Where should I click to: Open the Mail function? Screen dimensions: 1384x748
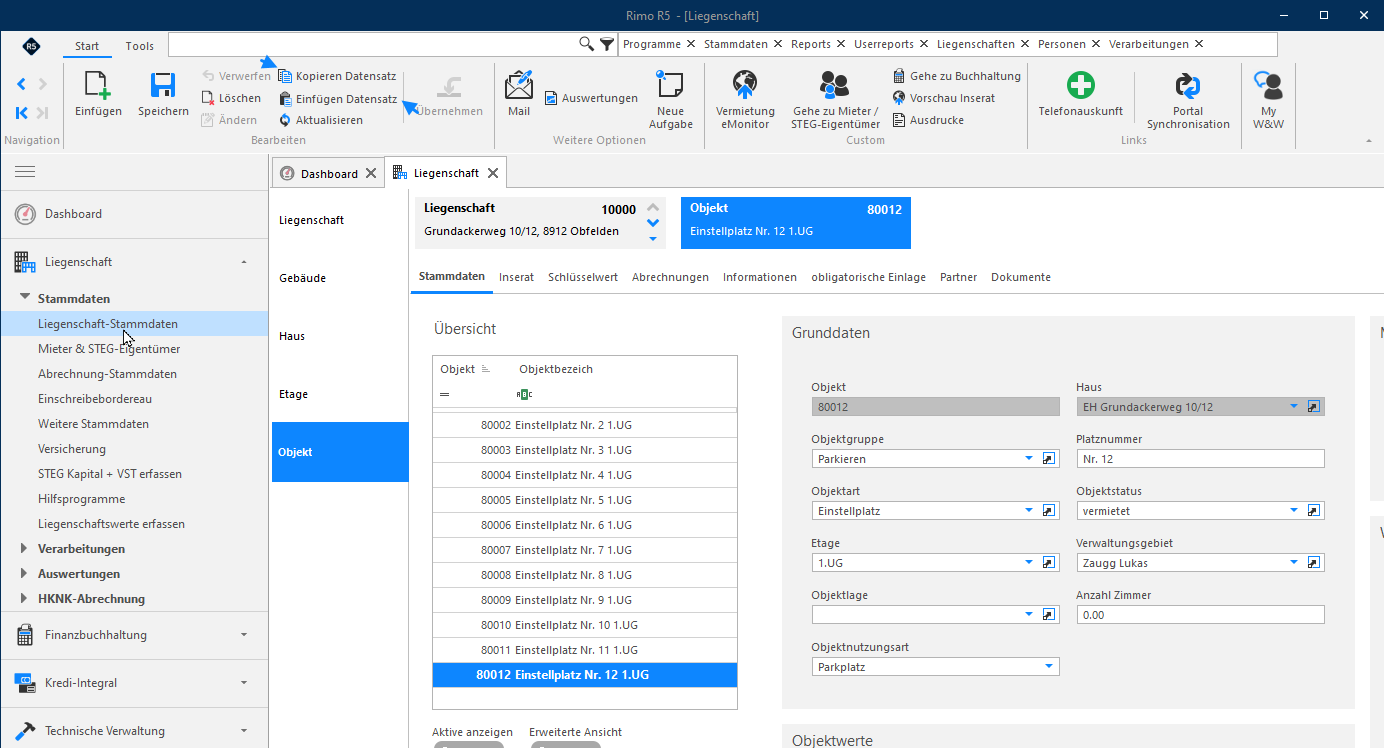click(519, 93)
